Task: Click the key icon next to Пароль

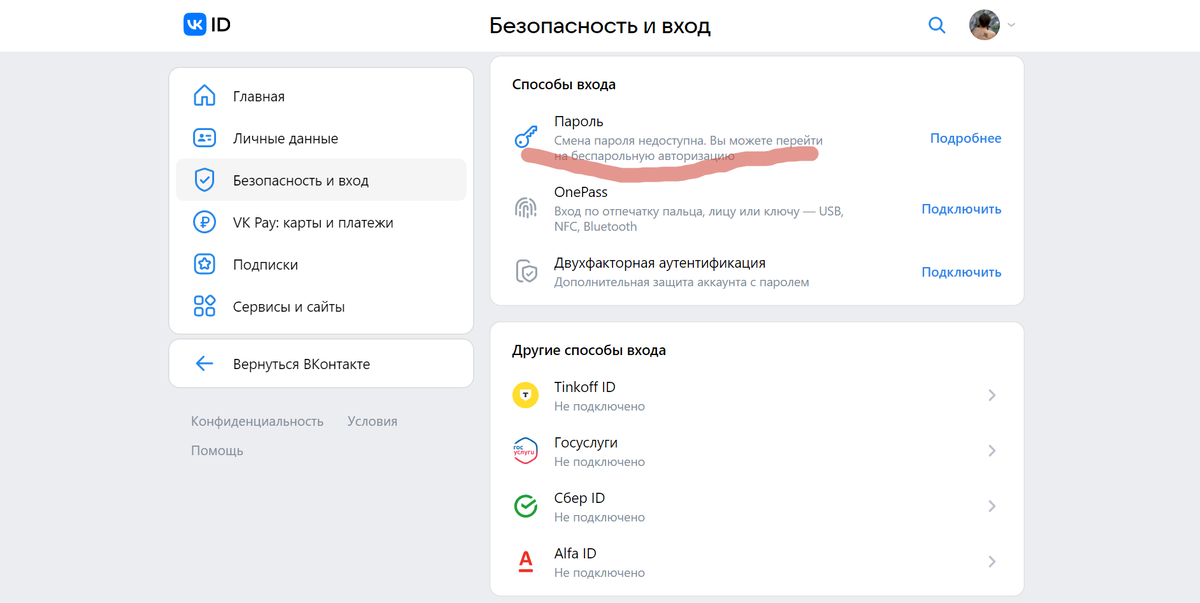Action: click(525, 138)
